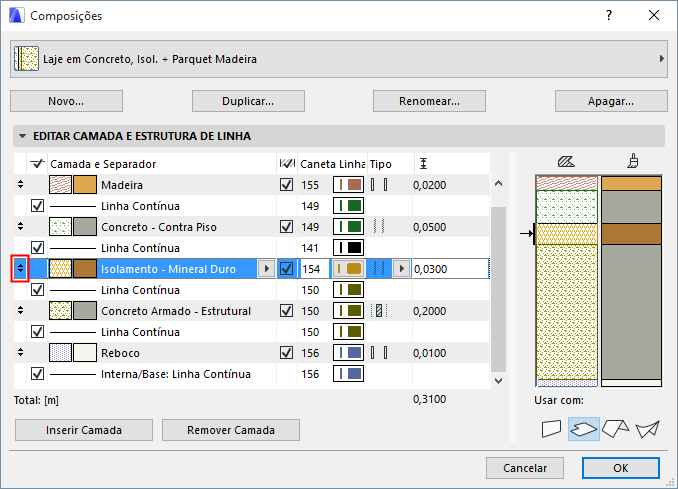Click the drag handle for Concreto Armado - Estrutural
Image resolution: width=678 pixels, height=489 pixels.
click(20, 310)
